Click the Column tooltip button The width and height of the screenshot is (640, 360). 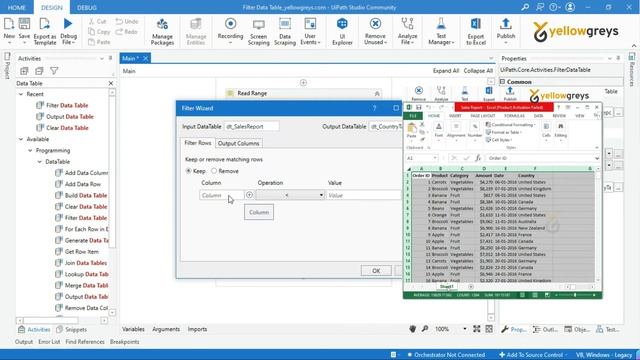click(259, 212)
